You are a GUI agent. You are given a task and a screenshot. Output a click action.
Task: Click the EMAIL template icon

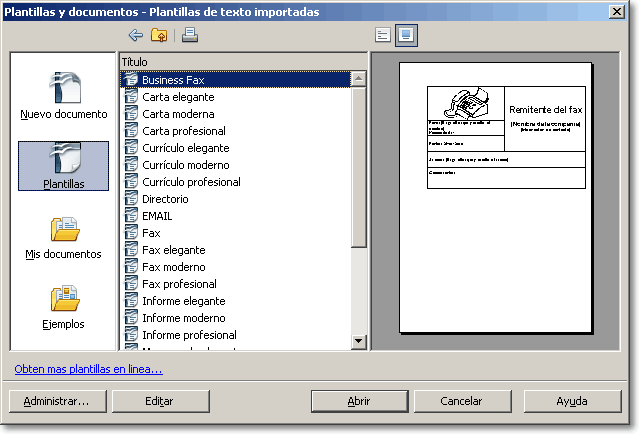[131, 216]
